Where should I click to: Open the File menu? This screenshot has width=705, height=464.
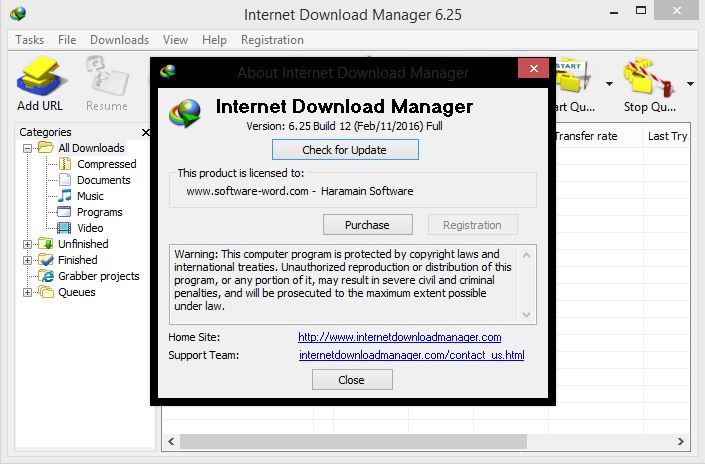coord(67,40)
